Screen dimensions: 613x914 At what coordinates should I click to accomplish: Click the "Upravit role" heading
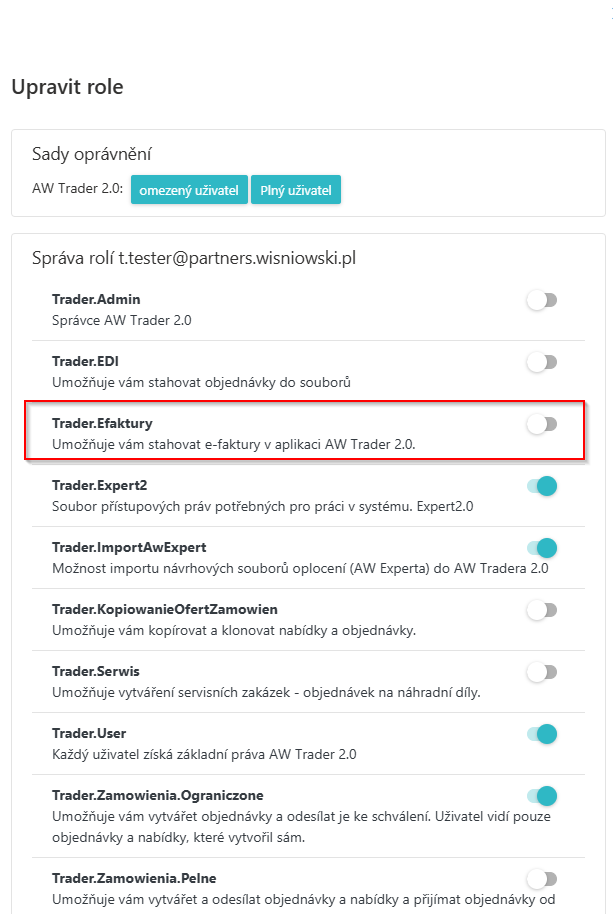click(x=67, y=87)
